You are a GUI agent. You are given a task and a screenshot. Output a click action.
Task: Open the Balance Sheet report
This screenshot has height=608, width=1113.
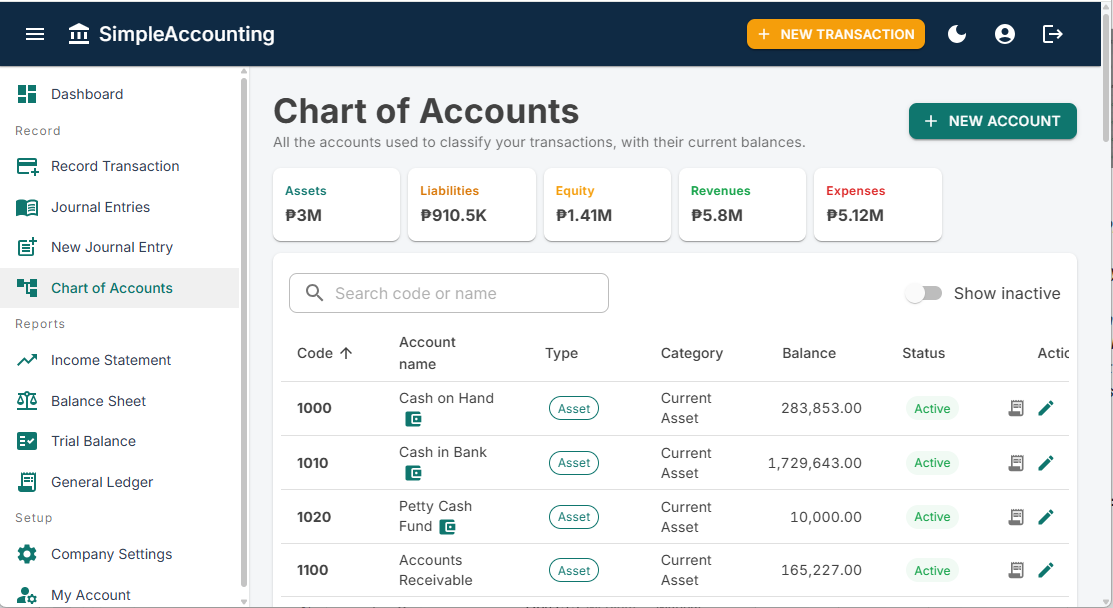pyautogui.click(x=120, y=401)
